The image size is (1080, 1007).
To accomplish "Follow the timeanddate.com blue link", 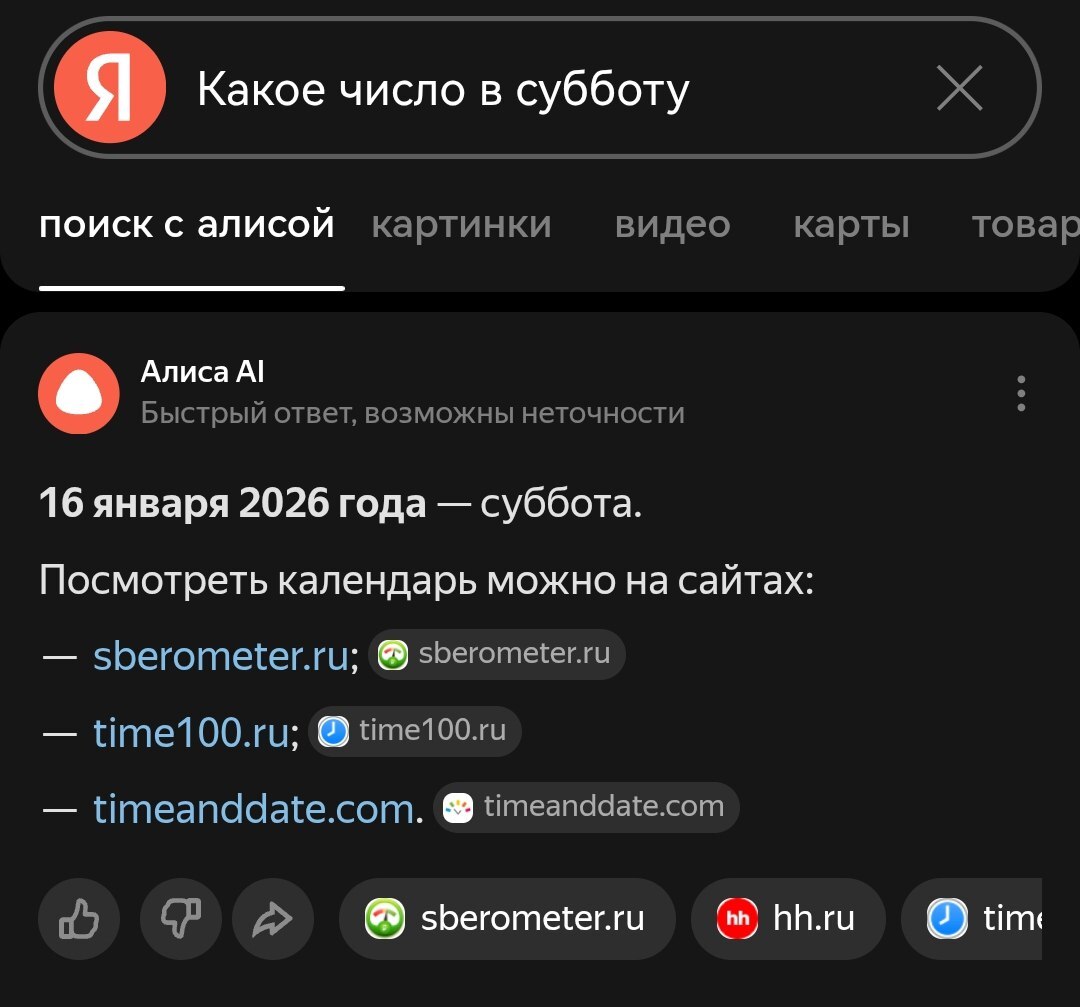I will coord(254,809).
